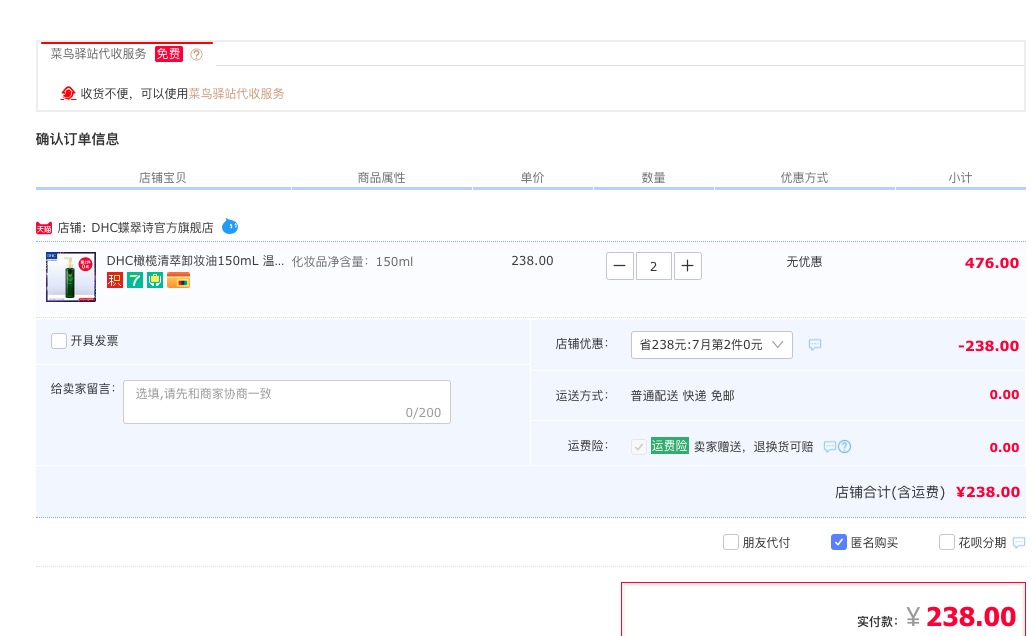Tick the 开具发票 checkbox

tap(59, 340)
